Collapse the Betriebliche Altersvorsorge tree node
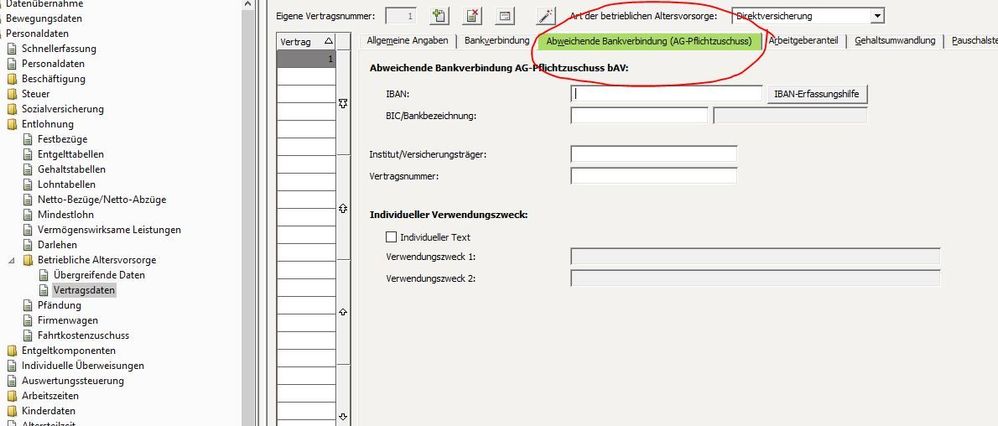Viewport: 998px width, 426px height. point(11,260)
